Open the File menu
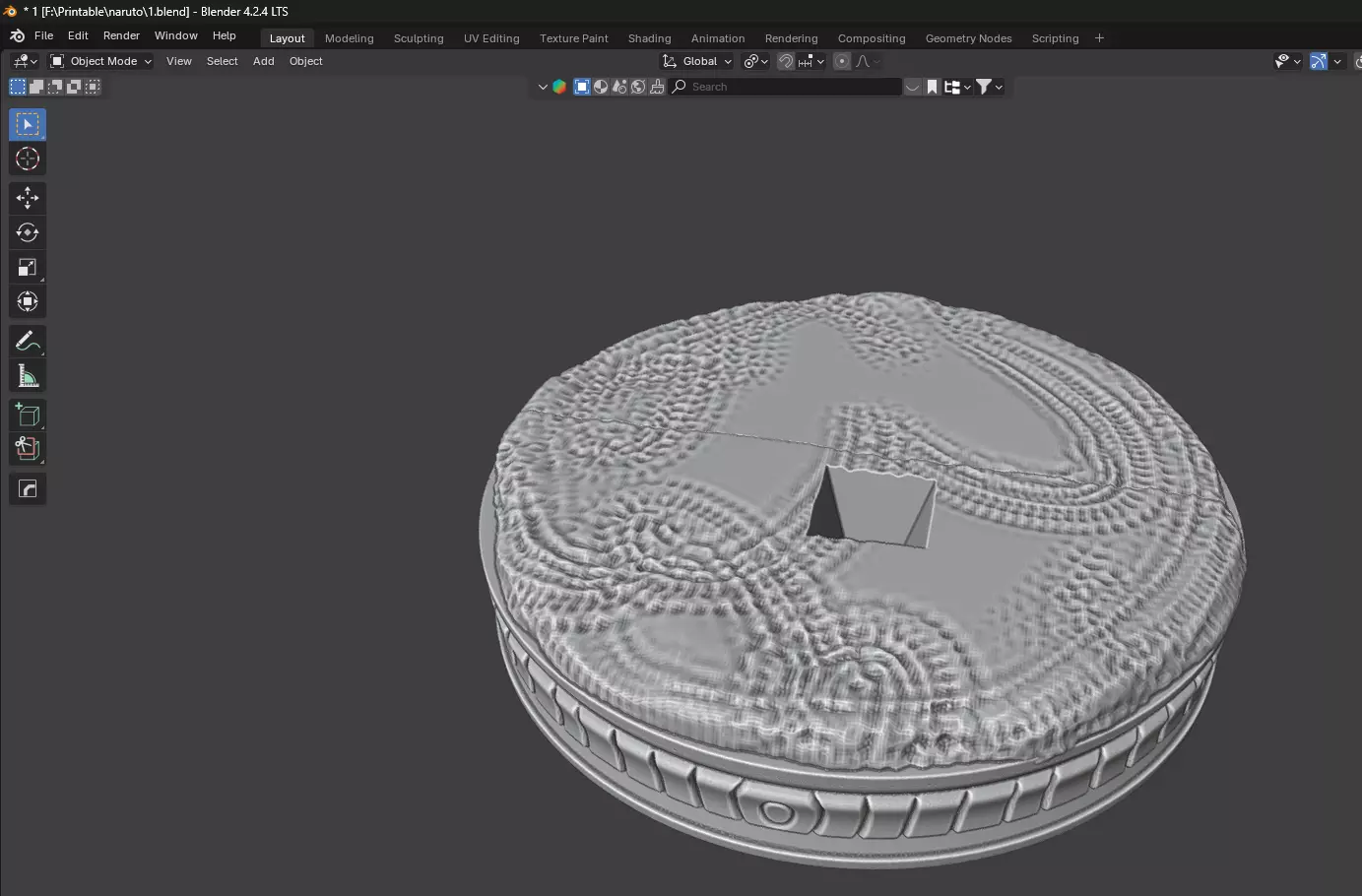 click(43, 35)
